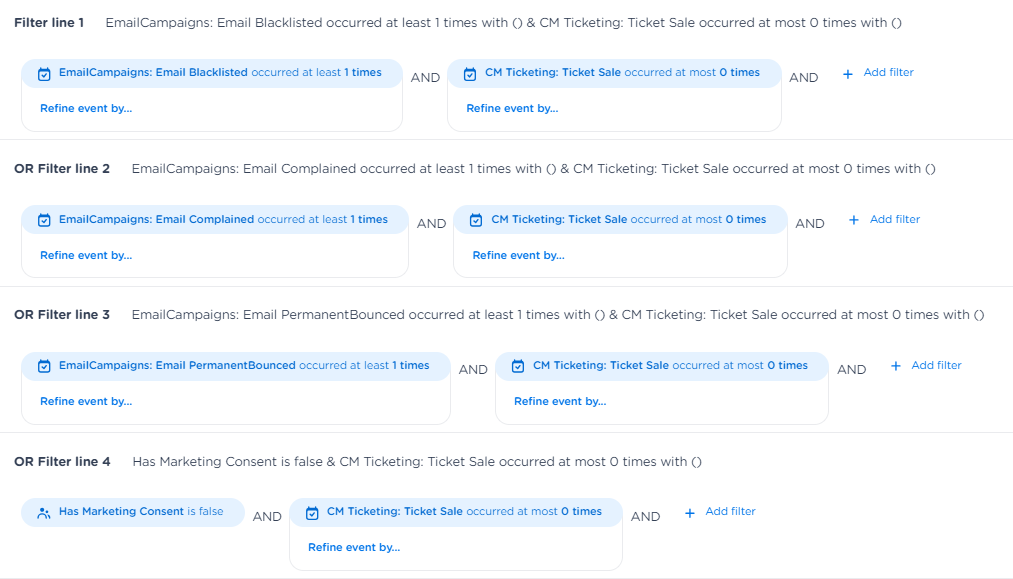This screenshot has width=1013, height=579.
Task: Click calendar icon on Ticket Sale in line 1
Action: tap(470, 73)
